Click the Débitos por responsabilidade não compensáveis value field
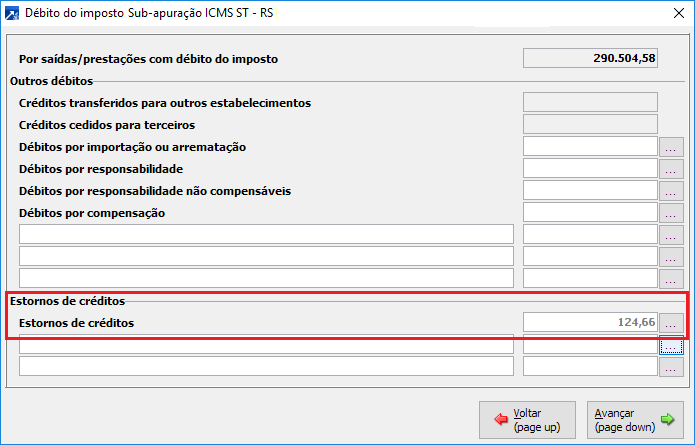This screenshot has height=445, width=695. (x=589, y=190)
